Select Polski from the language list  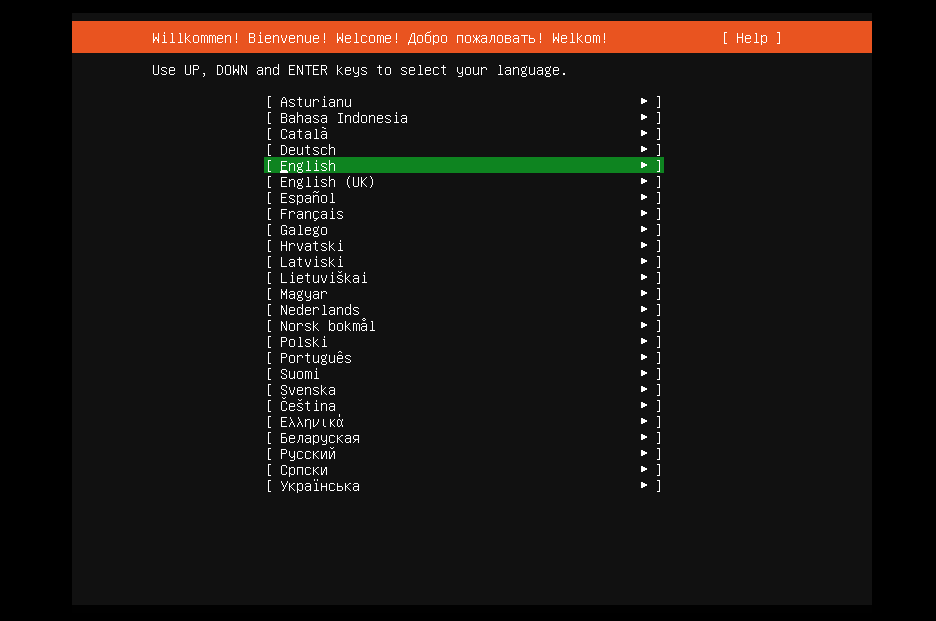[304, 342]
